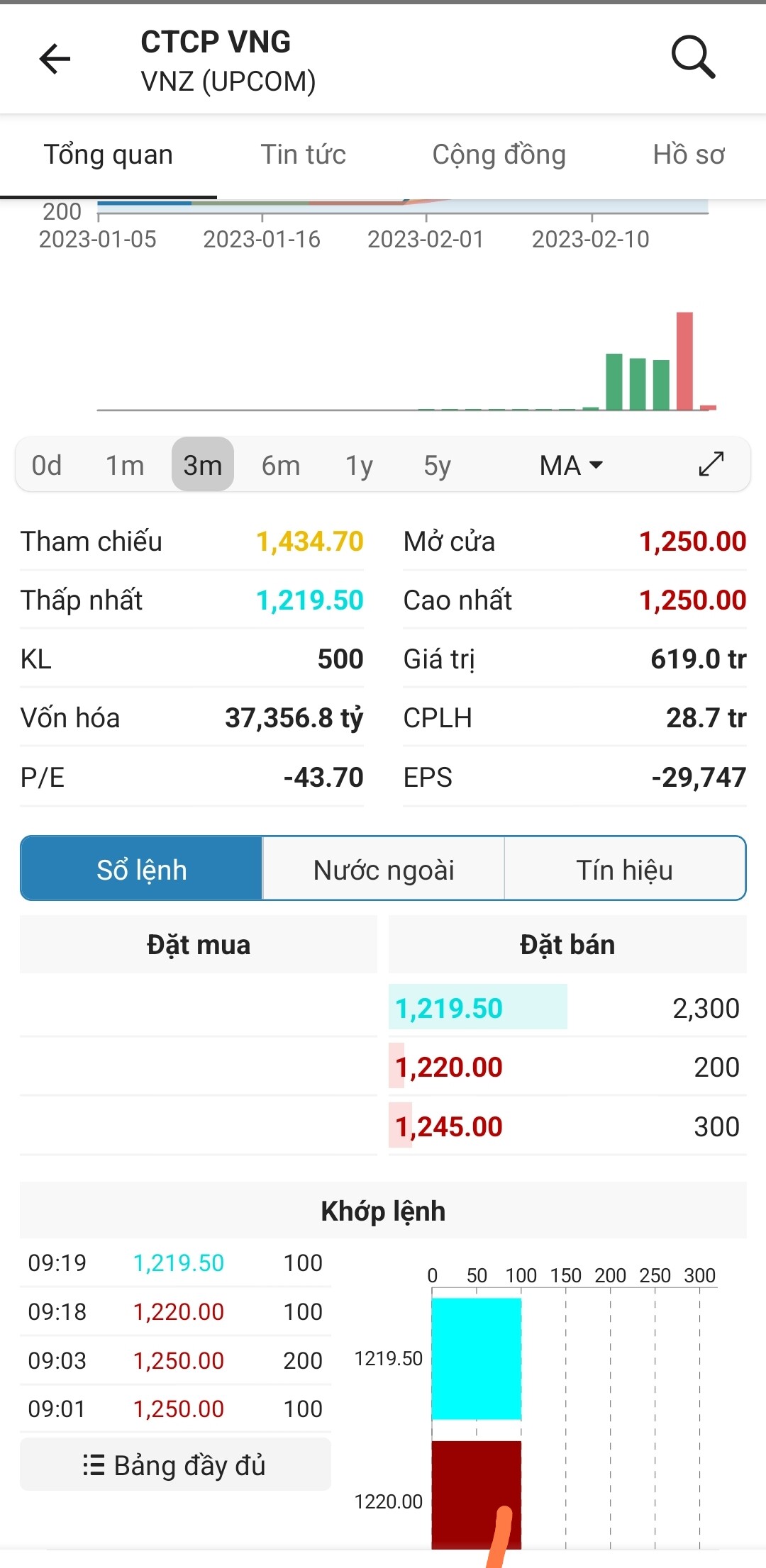The height and width of the screenshot is (1568, 766).
Task: Show the Tín hiệu panel
Action: [625, 870]
